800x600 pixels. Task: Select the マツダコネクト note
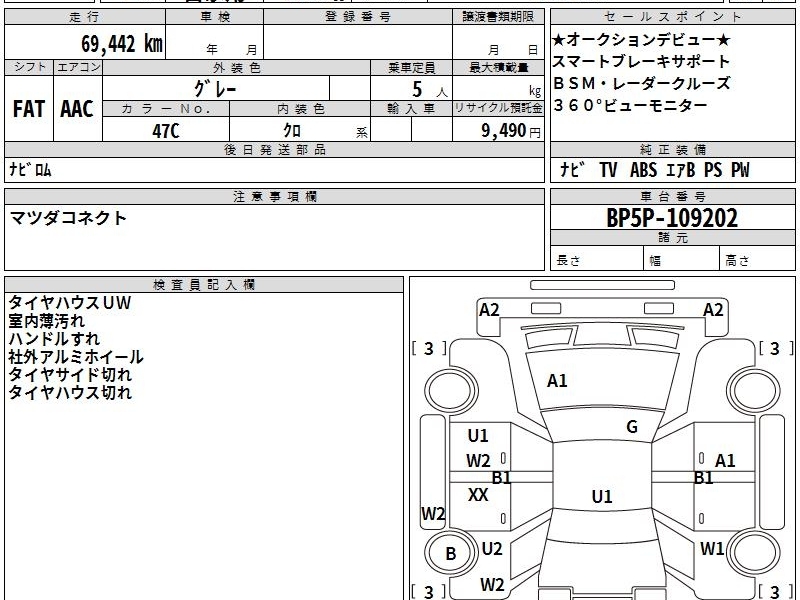(68, 218)
